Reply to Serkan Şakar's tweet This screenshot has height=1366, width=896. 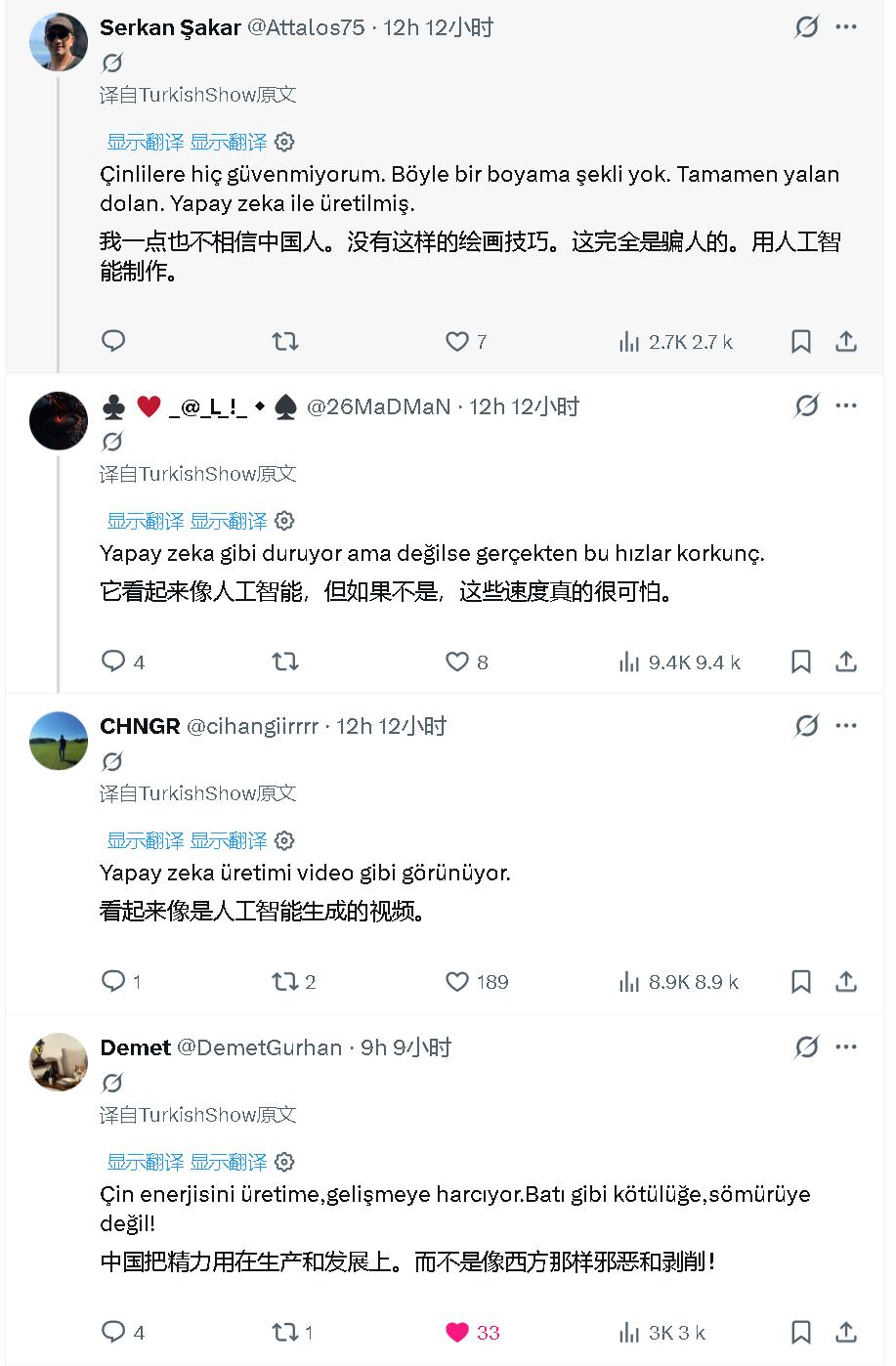[x=113, y=341]
